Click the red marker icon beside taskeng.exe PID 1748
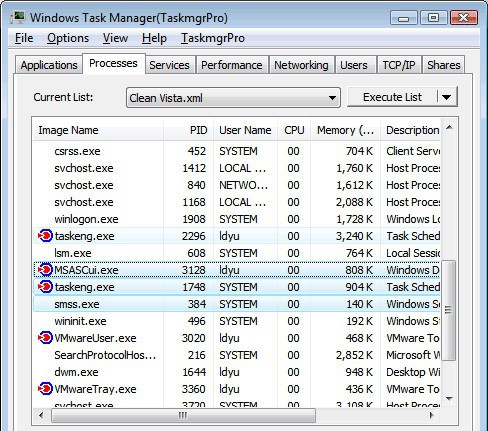 coord(45,287)
